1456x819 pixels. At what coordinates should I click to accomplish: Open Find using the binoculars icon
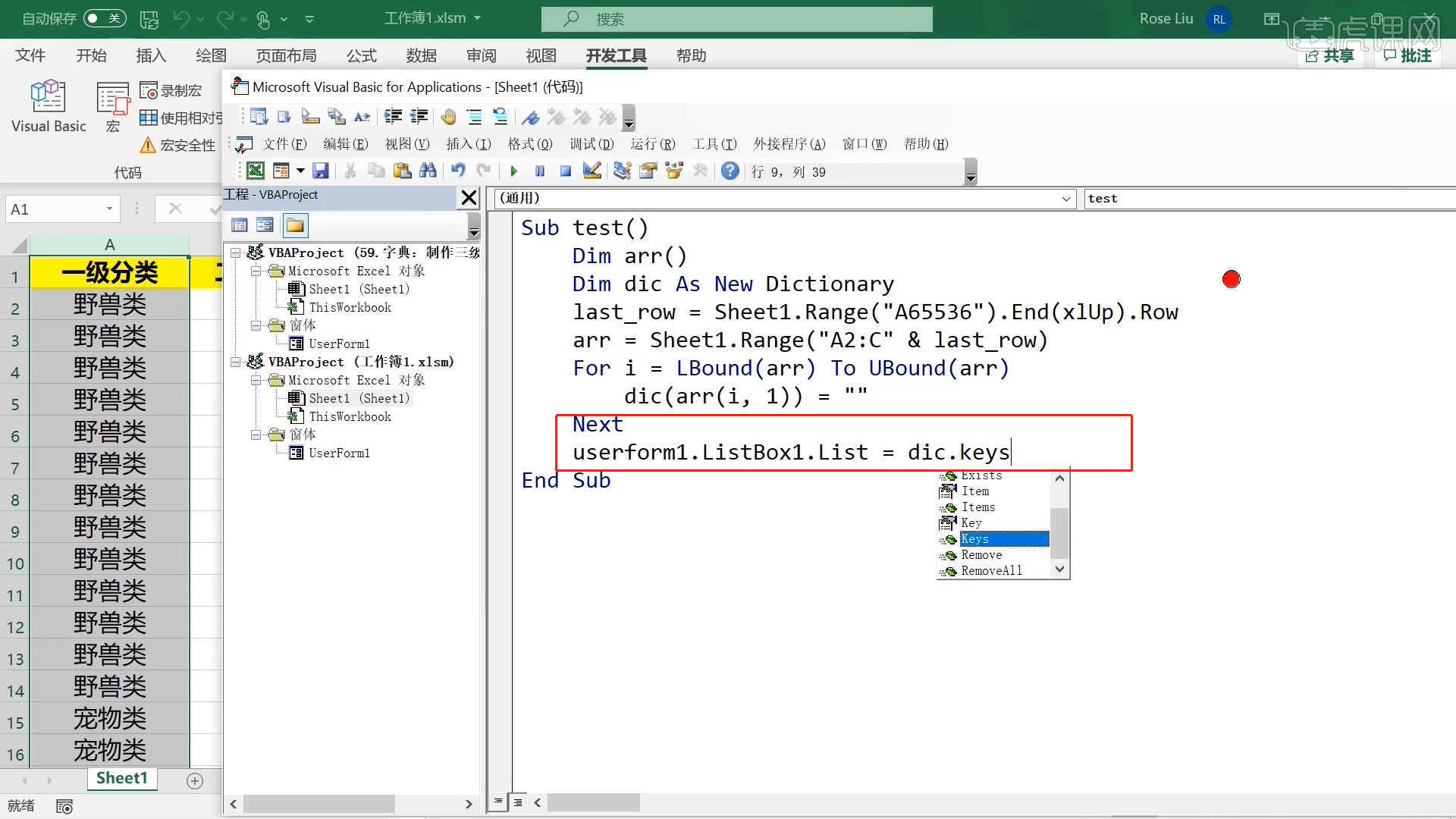click(x=428, y=171)
